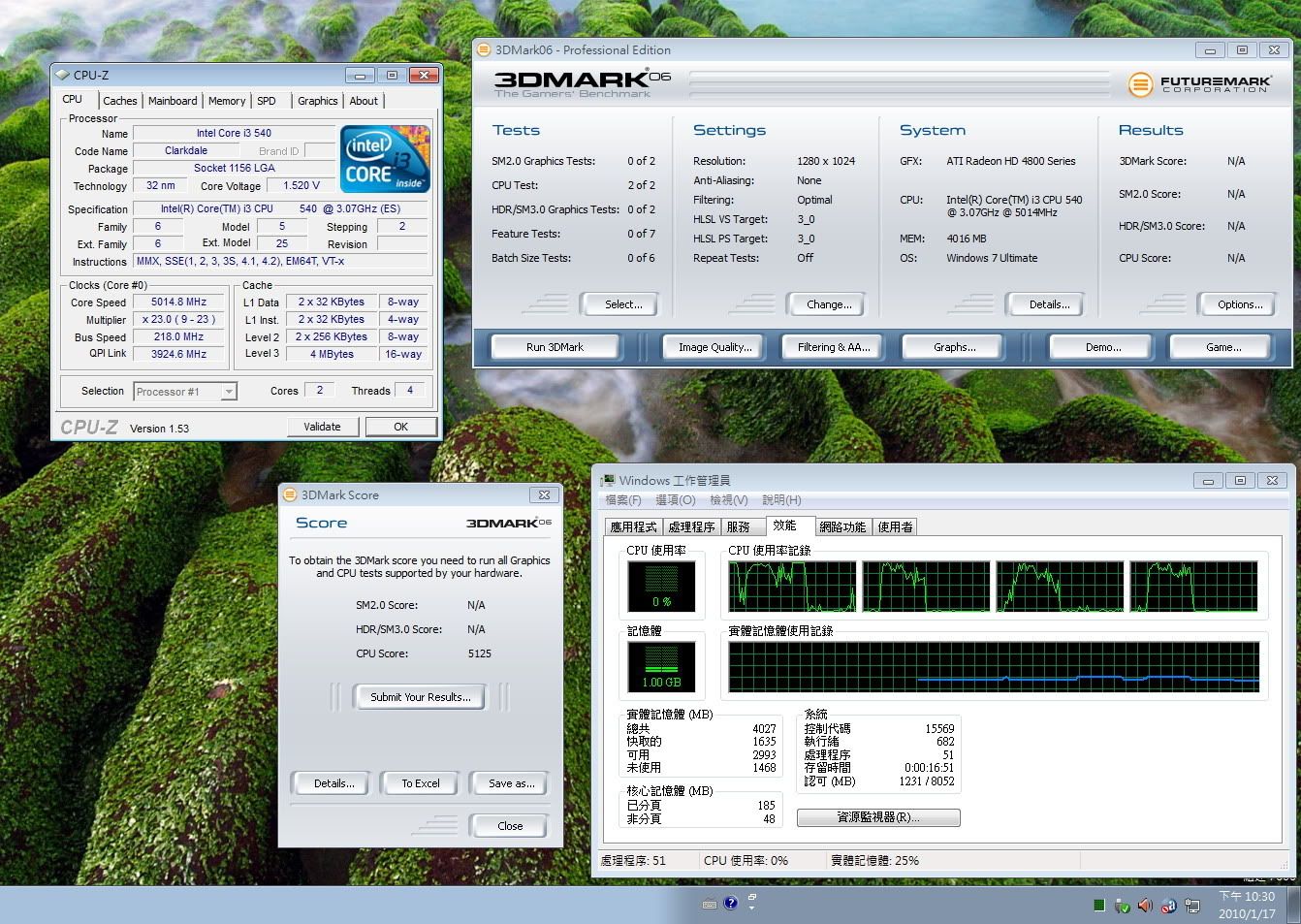Switch to 應用程式 tab in Task Manager
The height and width of the screenshot is (924, 1301).
pos(633,527)
